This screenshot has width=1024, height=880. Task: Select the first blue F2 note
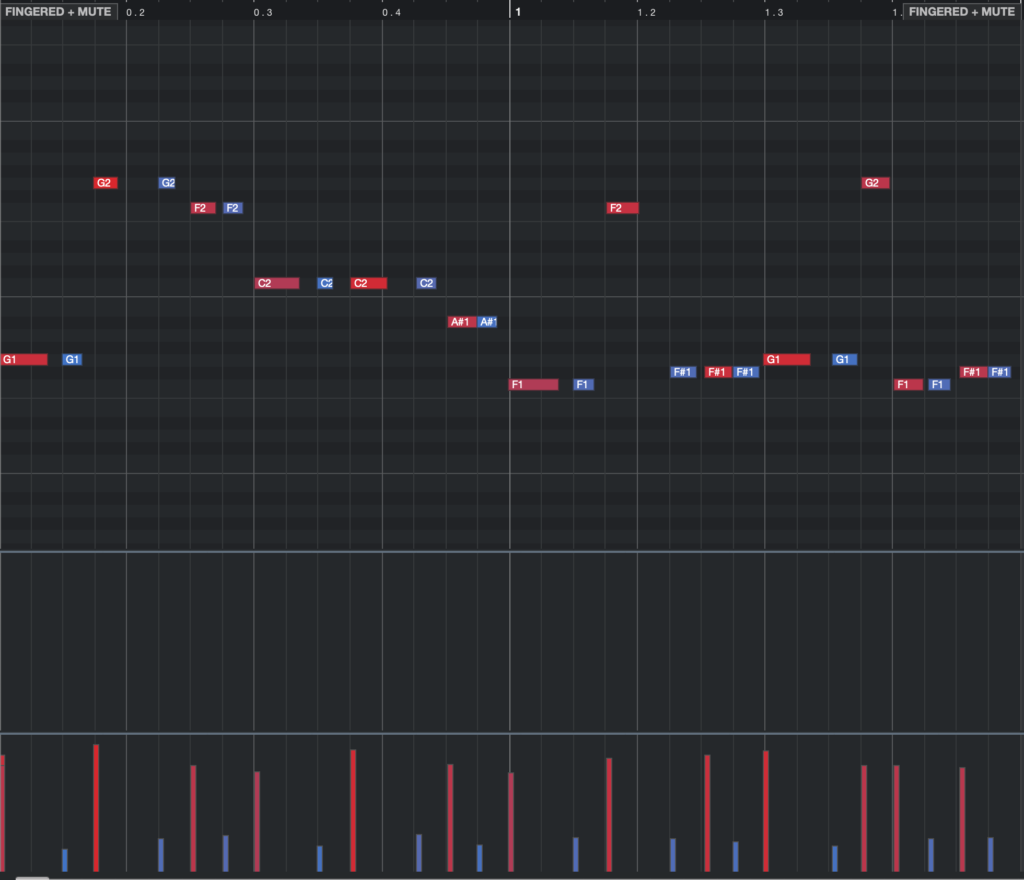coord(232,208)
